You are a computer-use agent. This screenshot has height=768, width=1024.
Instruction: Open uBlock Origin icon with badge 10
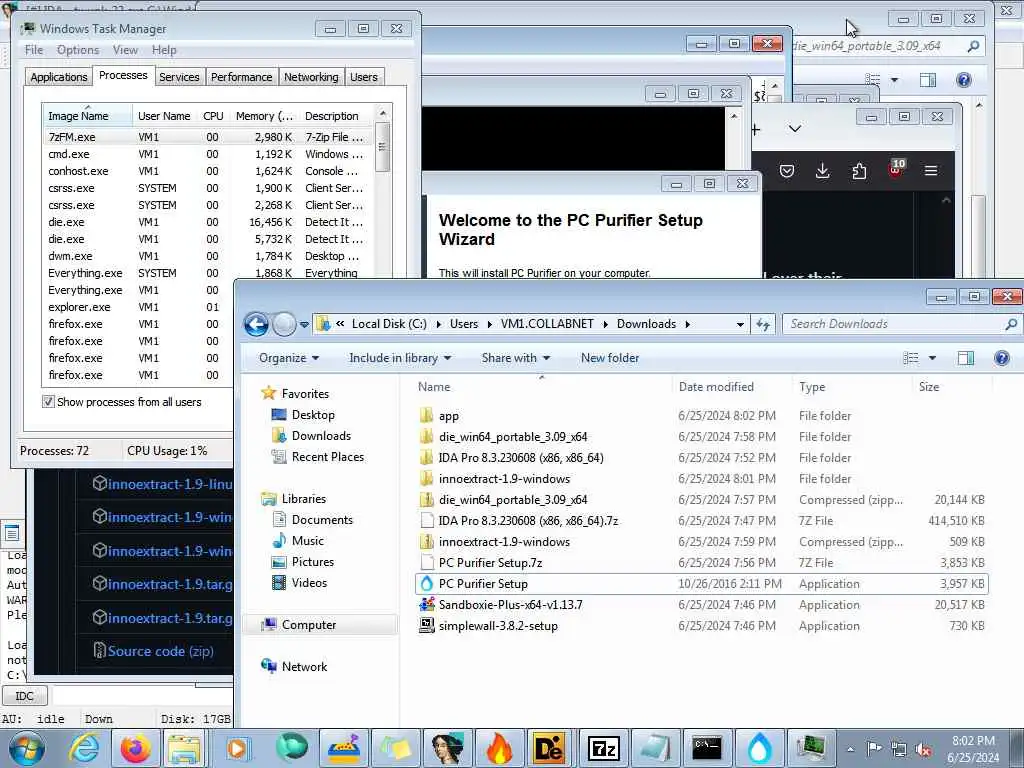point(896,168)
